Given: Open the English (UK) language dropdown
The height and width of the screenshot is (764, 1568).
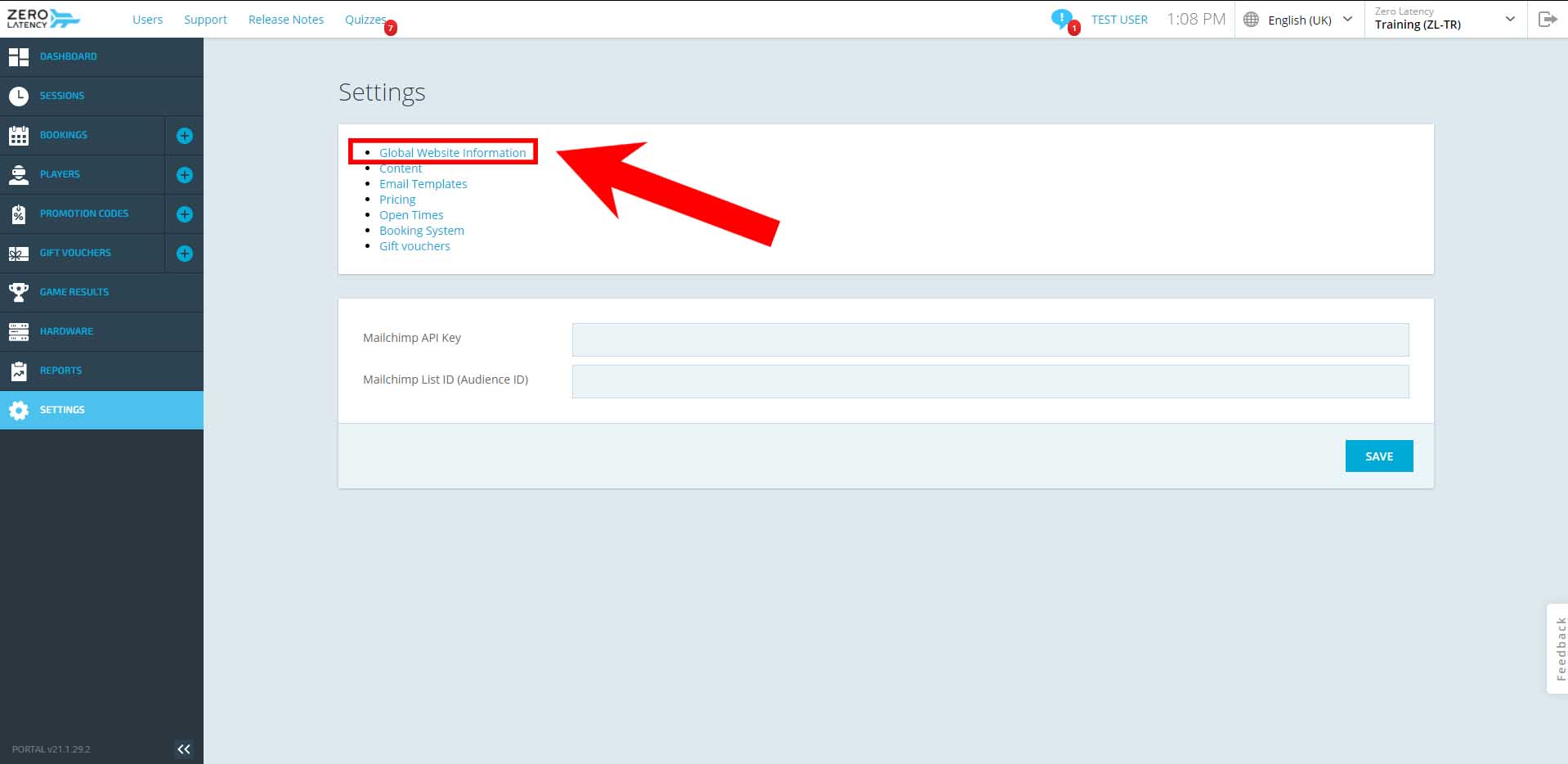Looking at the screenshot, I should (x=1299, y=20).
